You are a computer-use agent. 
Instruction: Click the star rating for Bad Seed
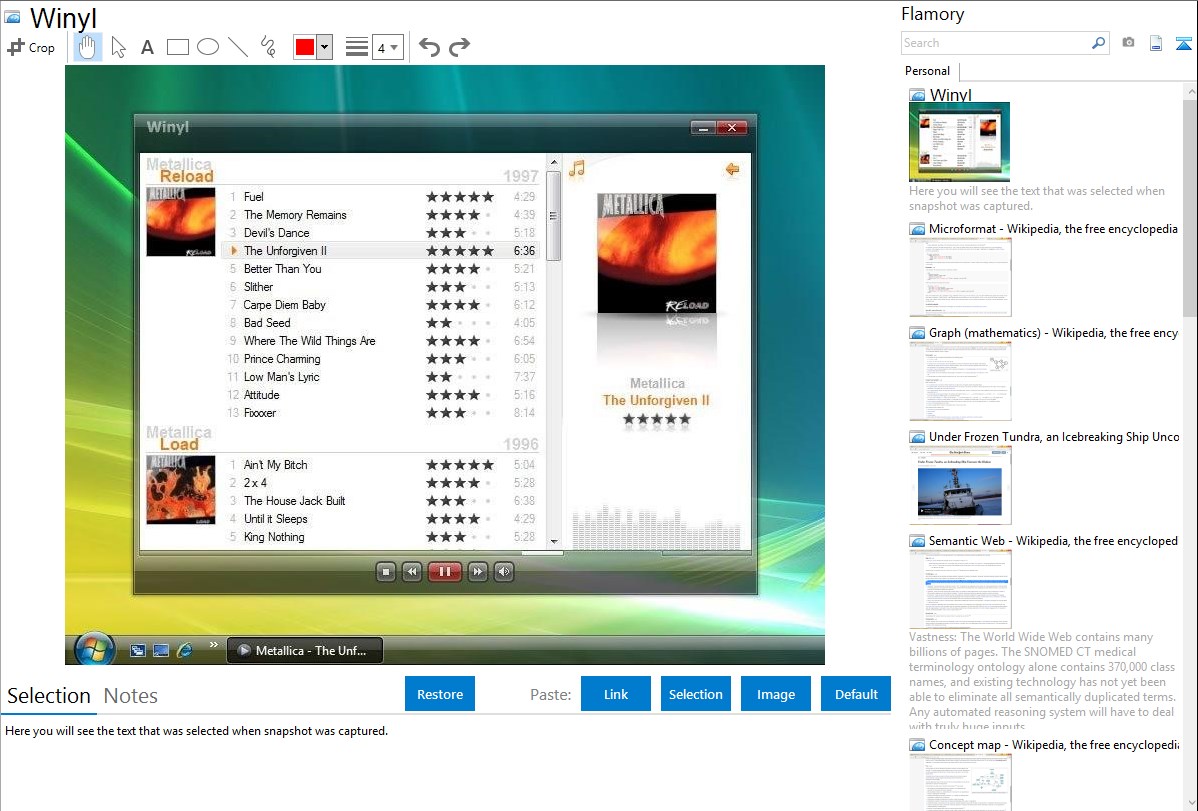460,323
